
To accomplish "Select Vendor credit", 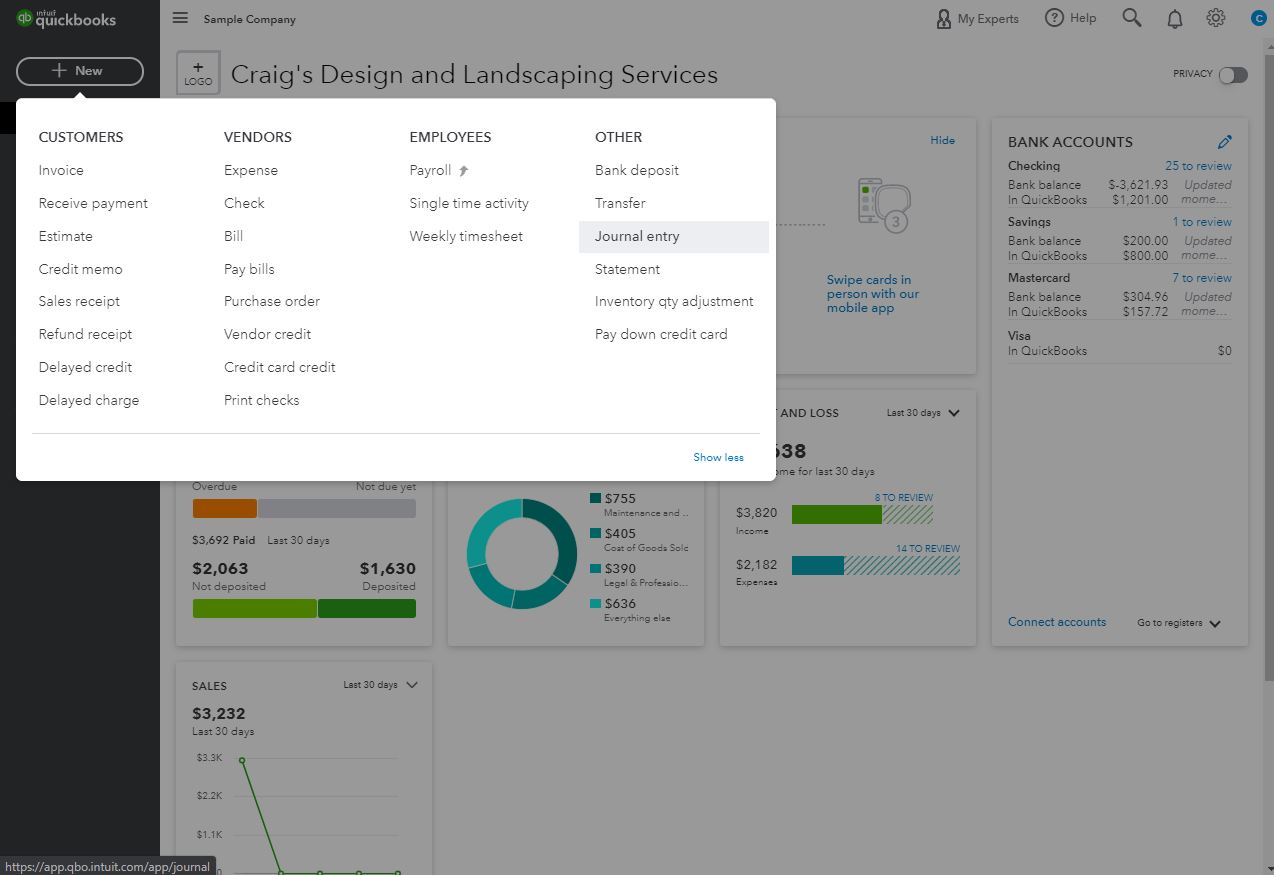I will pos(267,334).
